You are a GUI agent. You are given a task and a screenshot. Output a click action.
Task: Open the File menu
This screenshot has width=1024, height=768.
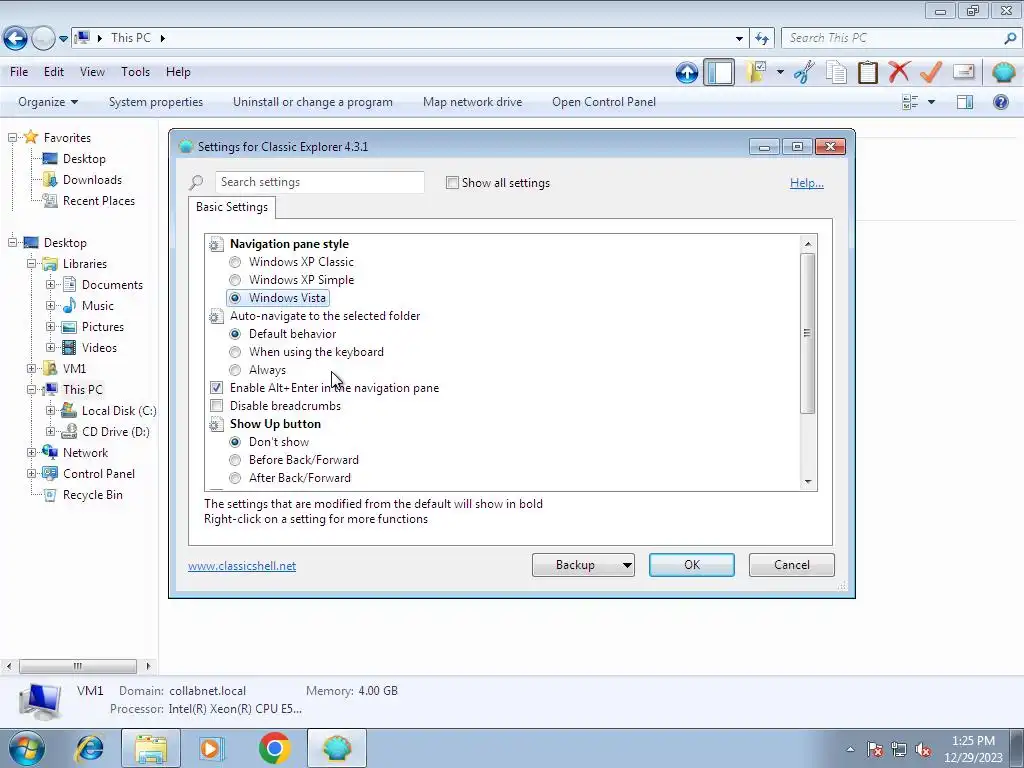pos(19,72)
